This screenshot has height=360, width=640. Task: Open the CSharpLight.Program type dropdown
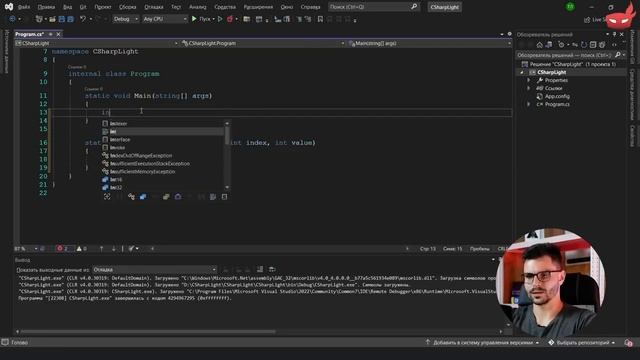(x=263, y=43)
